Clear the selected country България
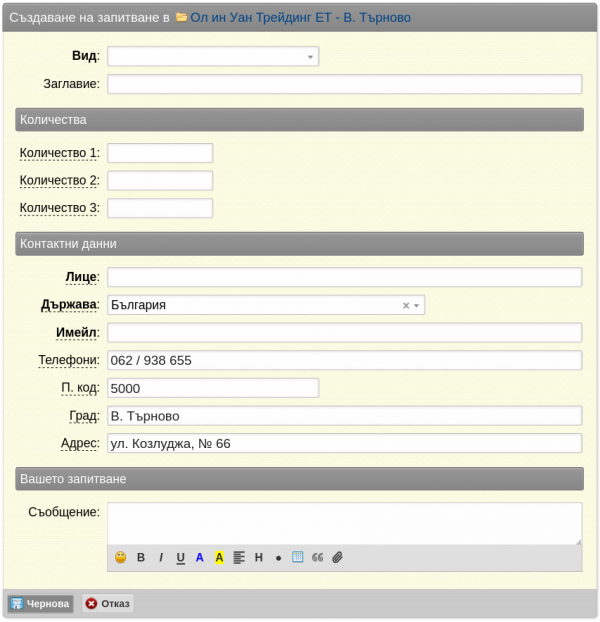Viewport: 600px width, 622px height. pos(405,305)
